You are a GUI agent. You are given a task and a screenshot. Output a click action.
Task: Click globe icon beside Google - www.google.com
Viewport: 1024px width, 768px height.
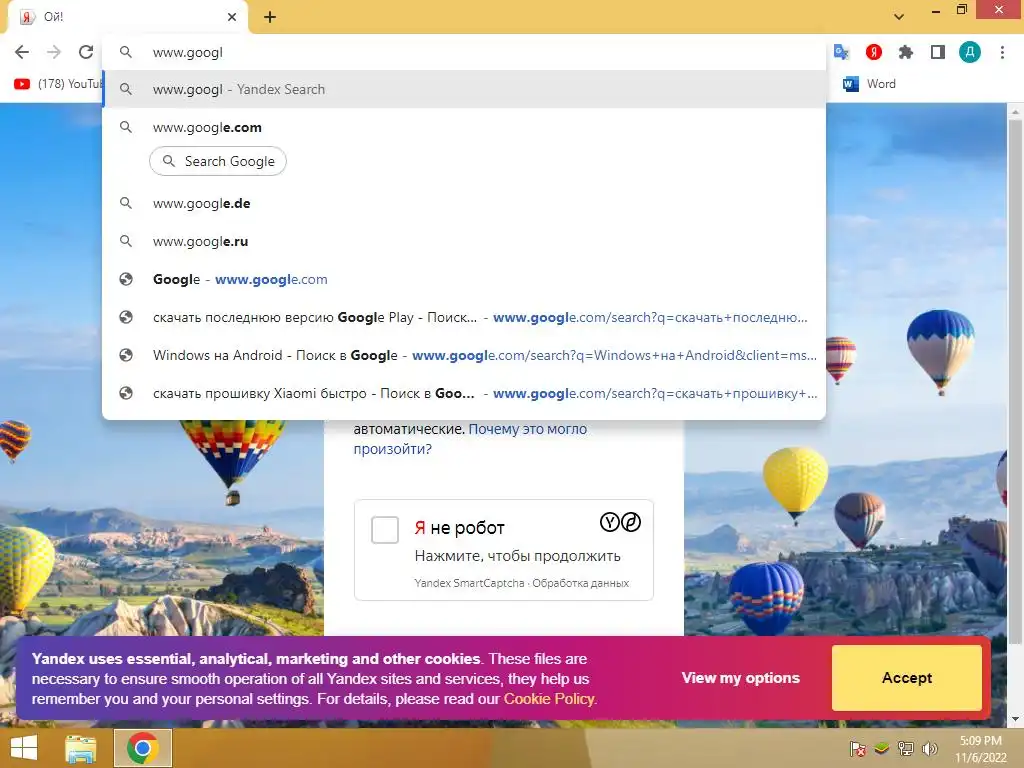coord(126,280)
